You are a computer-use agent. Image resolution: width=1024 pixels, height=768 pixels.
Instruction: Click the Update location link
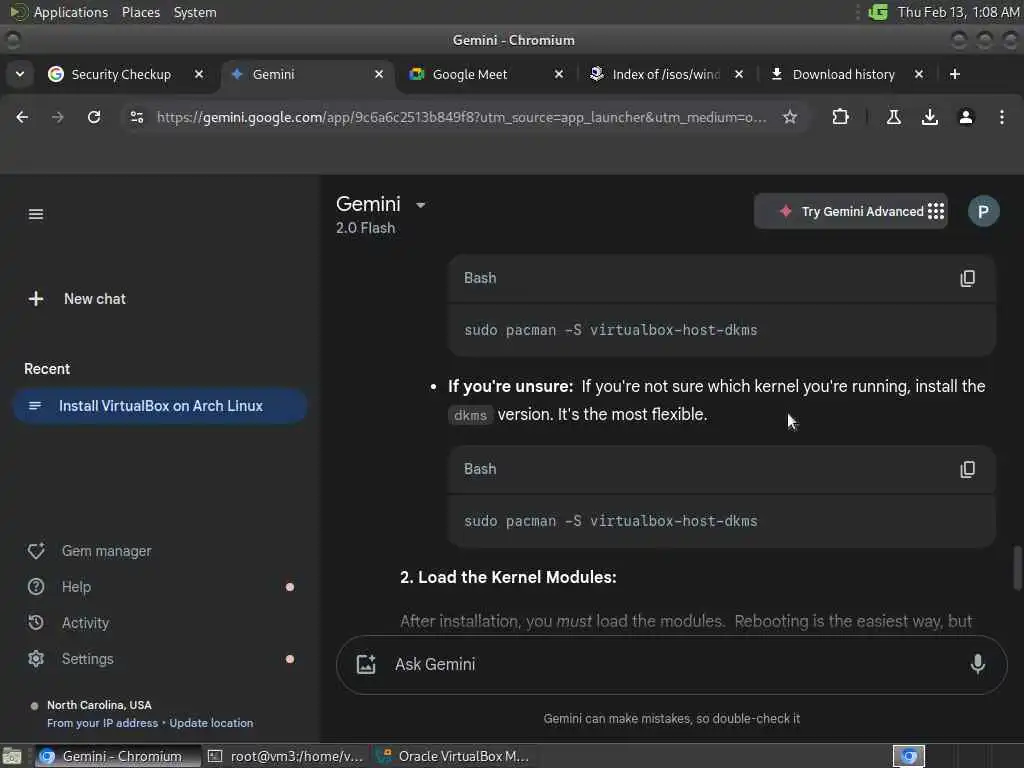211,723
